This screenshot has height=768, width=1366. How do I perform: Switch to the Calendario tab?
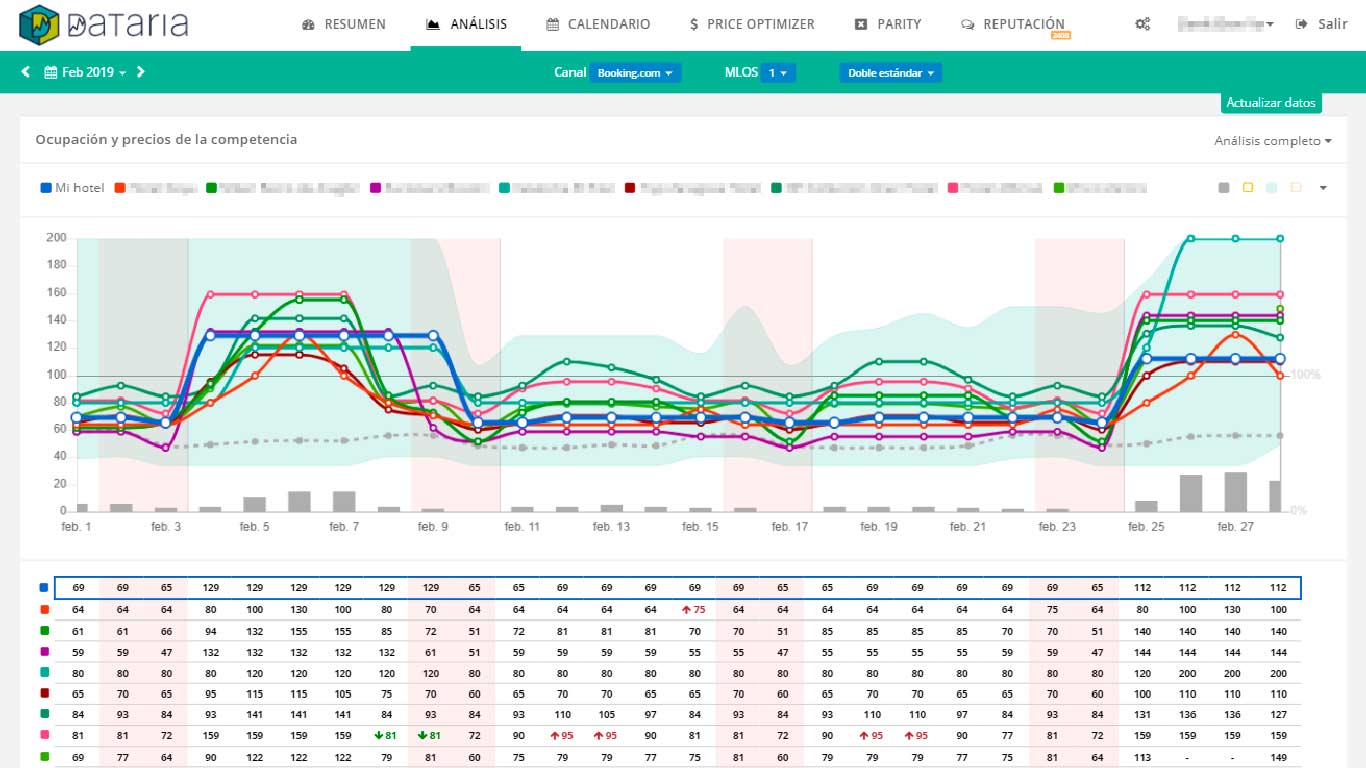point(598,24)
